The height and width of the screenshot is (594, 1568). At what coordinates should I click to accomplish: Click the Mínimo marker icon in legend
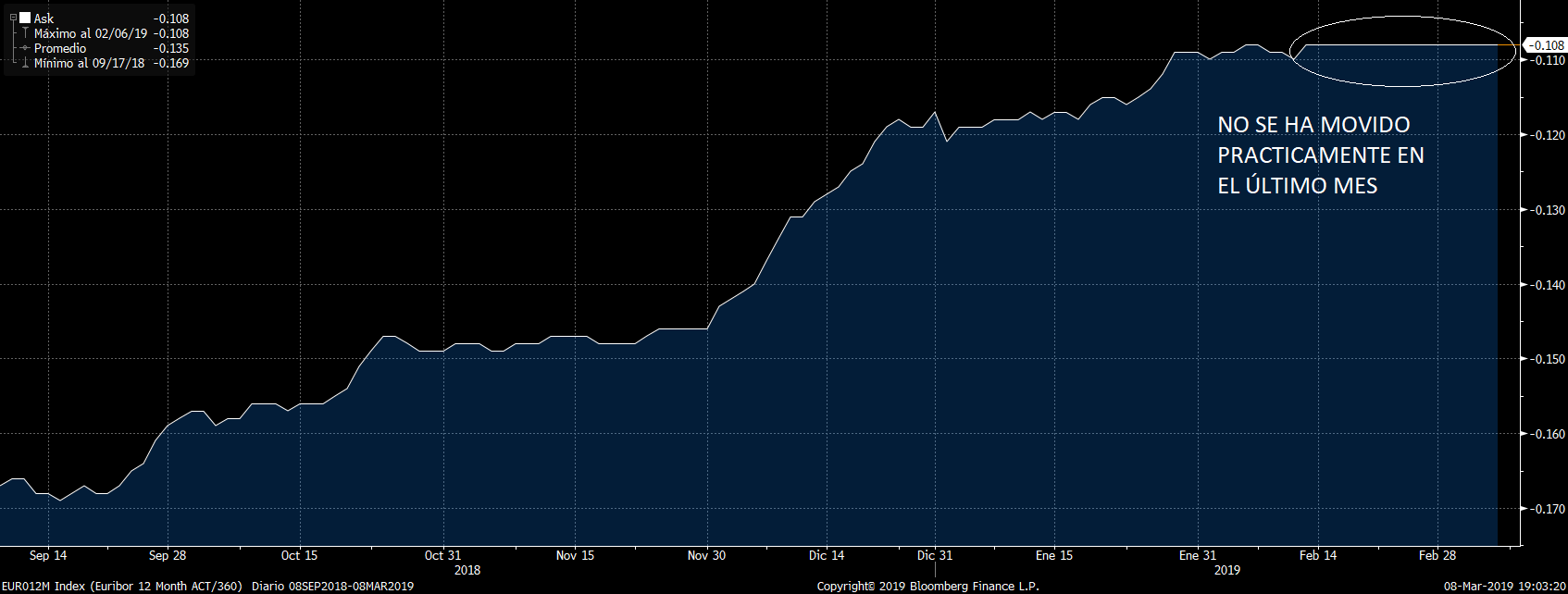click(x=25, y=63)
